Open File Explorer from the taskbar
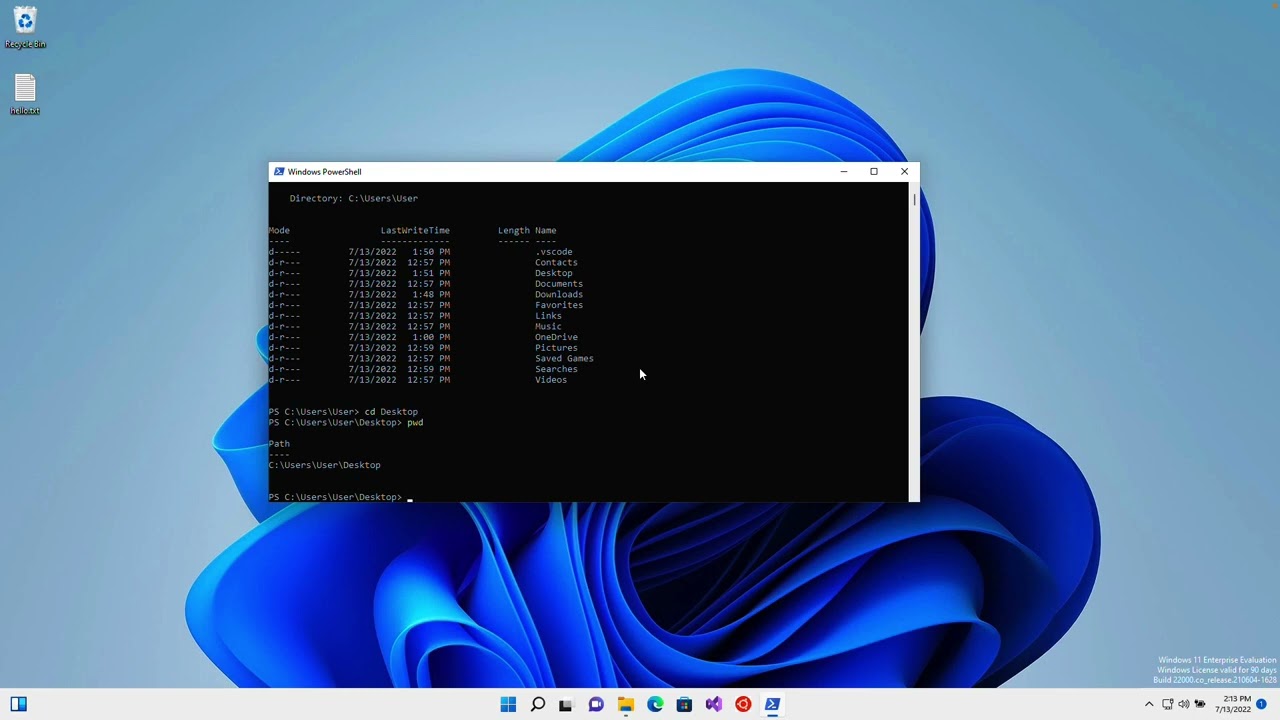Viewport: 1280px width, 720px height. click(625, 704)
